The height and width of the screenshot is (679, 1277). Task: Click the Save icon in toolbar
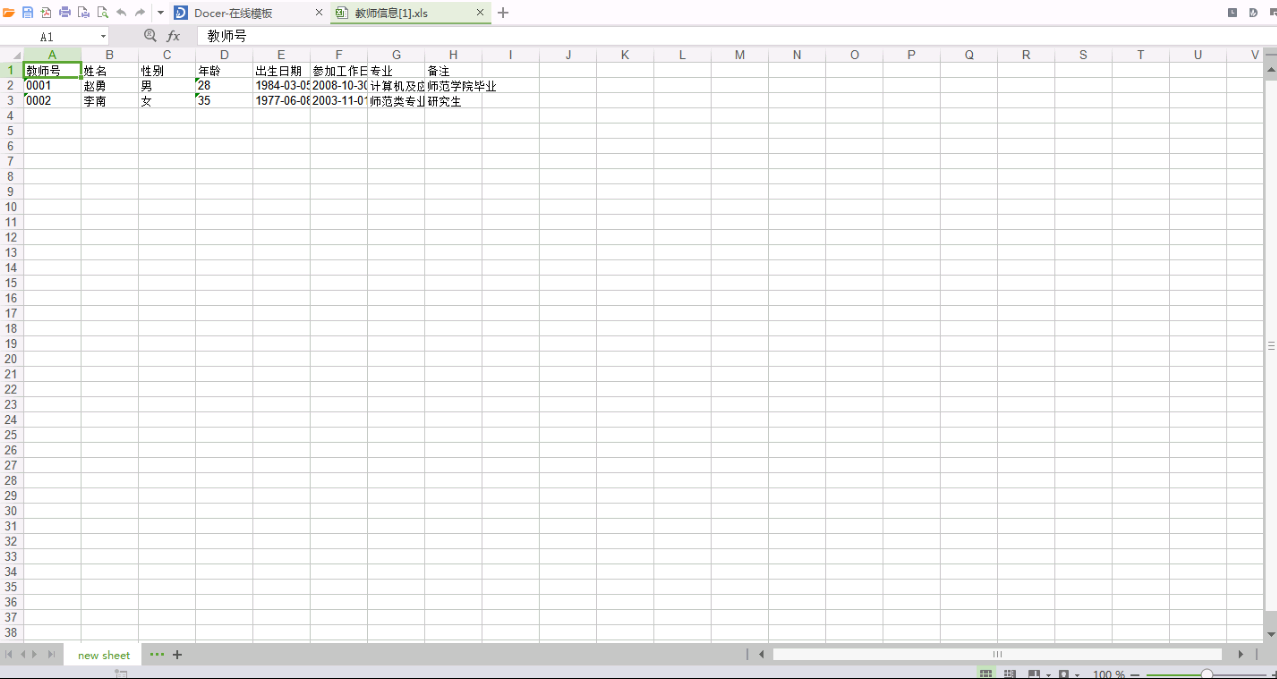click(x=27, y=13)
